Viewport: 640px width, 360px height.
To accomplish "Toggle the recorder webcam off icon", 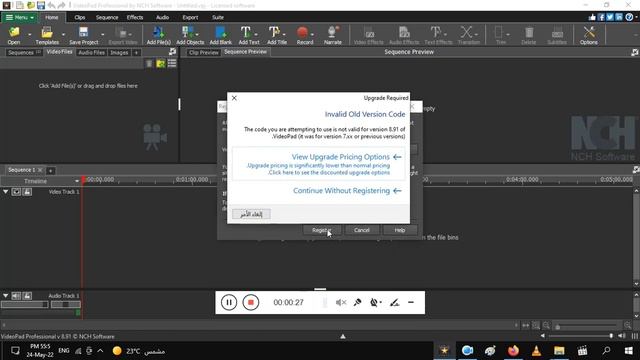I will click(x=374, y=302).
